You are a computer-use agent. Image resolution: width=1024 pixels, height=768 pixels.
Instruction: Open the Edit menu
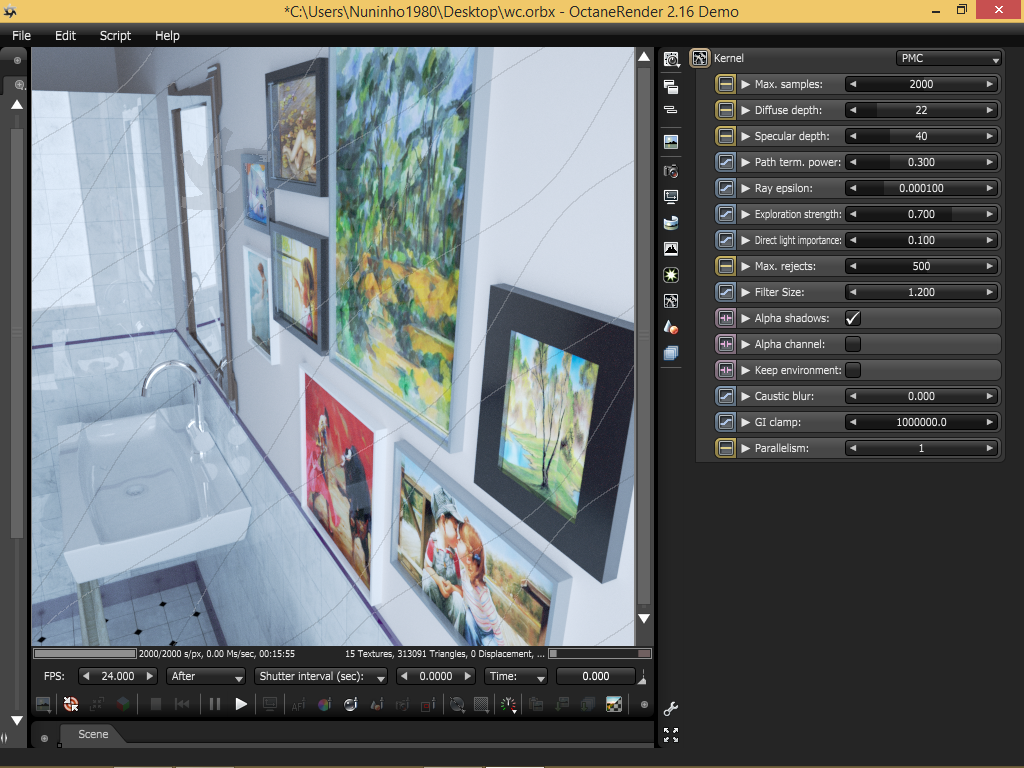(x=65, y=35)
